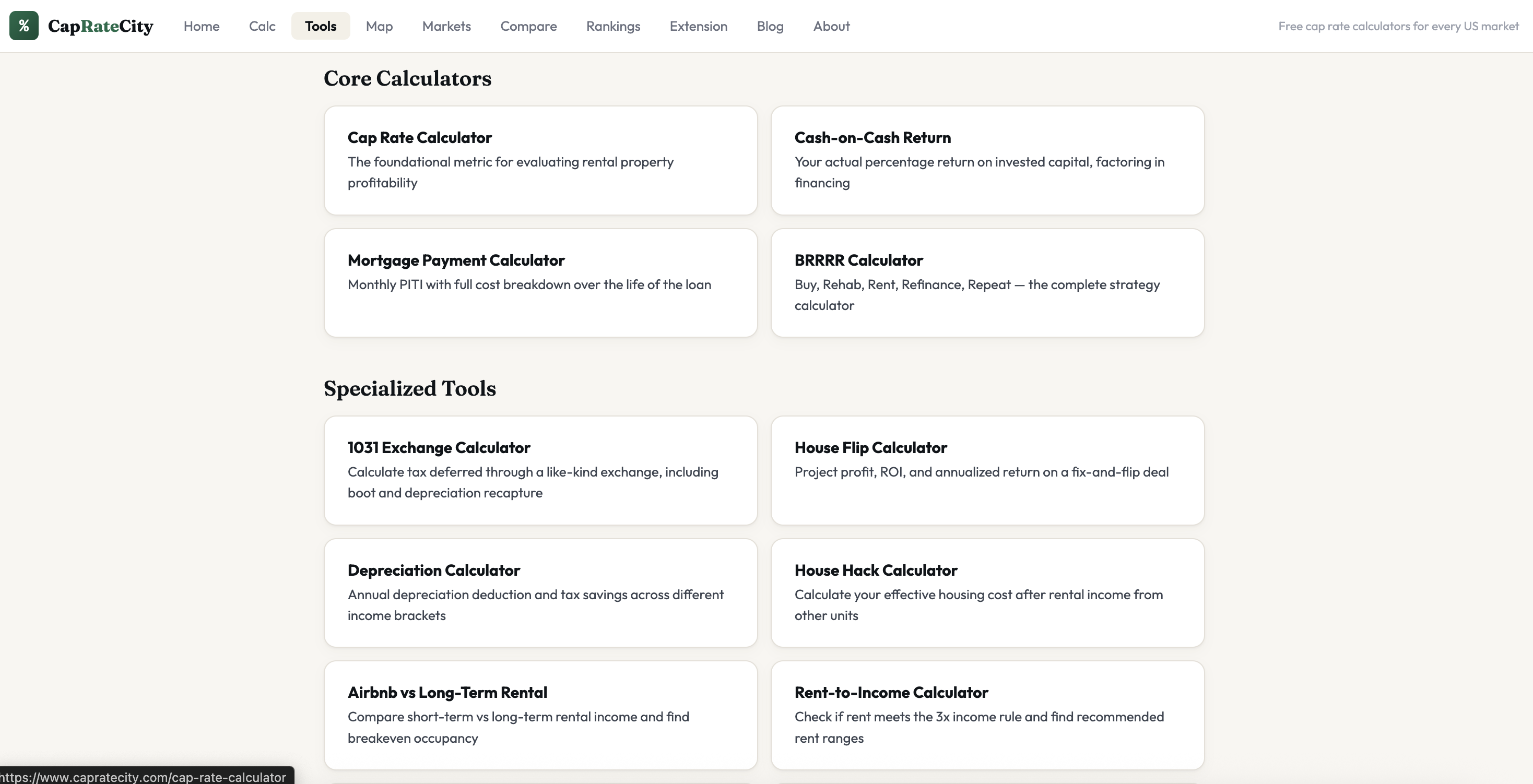Open the Cash-on-Cash Return card
This screenshot has width=1533, height=784.
[987, 160]
